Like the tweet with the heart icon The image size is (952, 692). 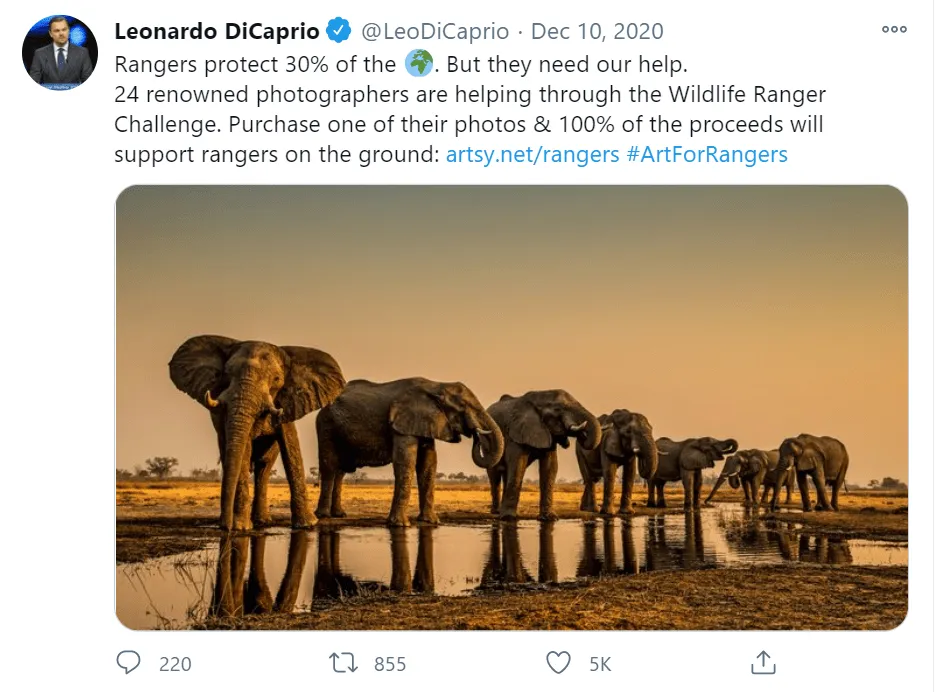[x=558, y=662]
